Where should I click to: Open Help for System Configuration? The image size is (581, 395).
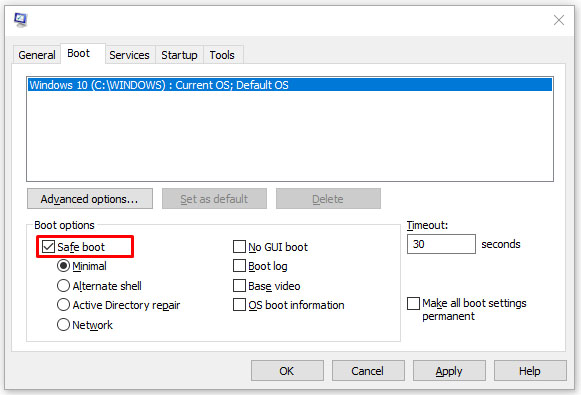tap(530, 371)
